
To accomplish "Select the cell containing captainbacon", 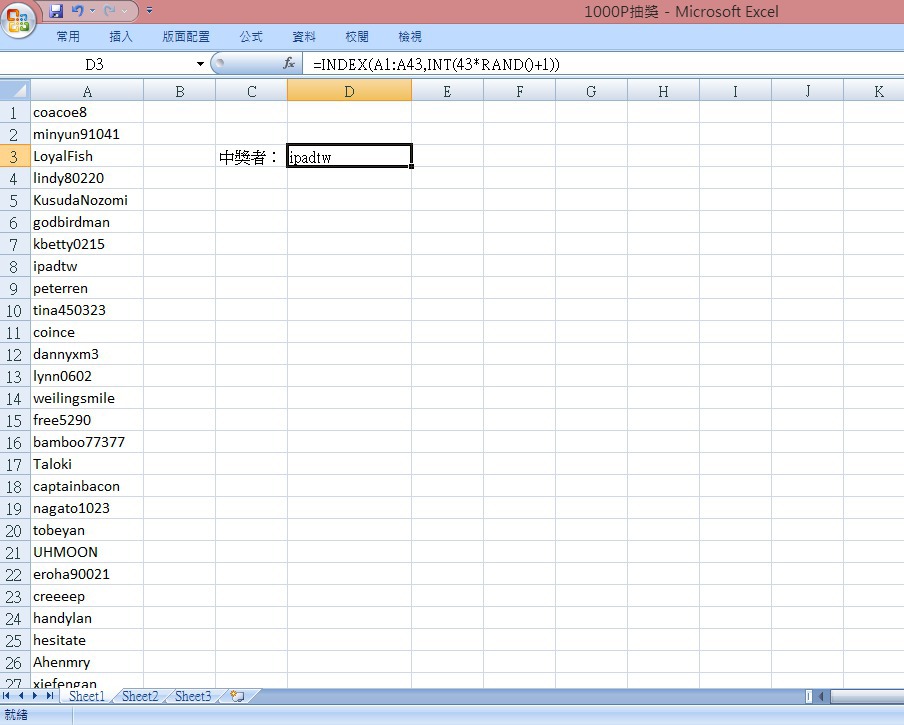I will pos(87,486).
